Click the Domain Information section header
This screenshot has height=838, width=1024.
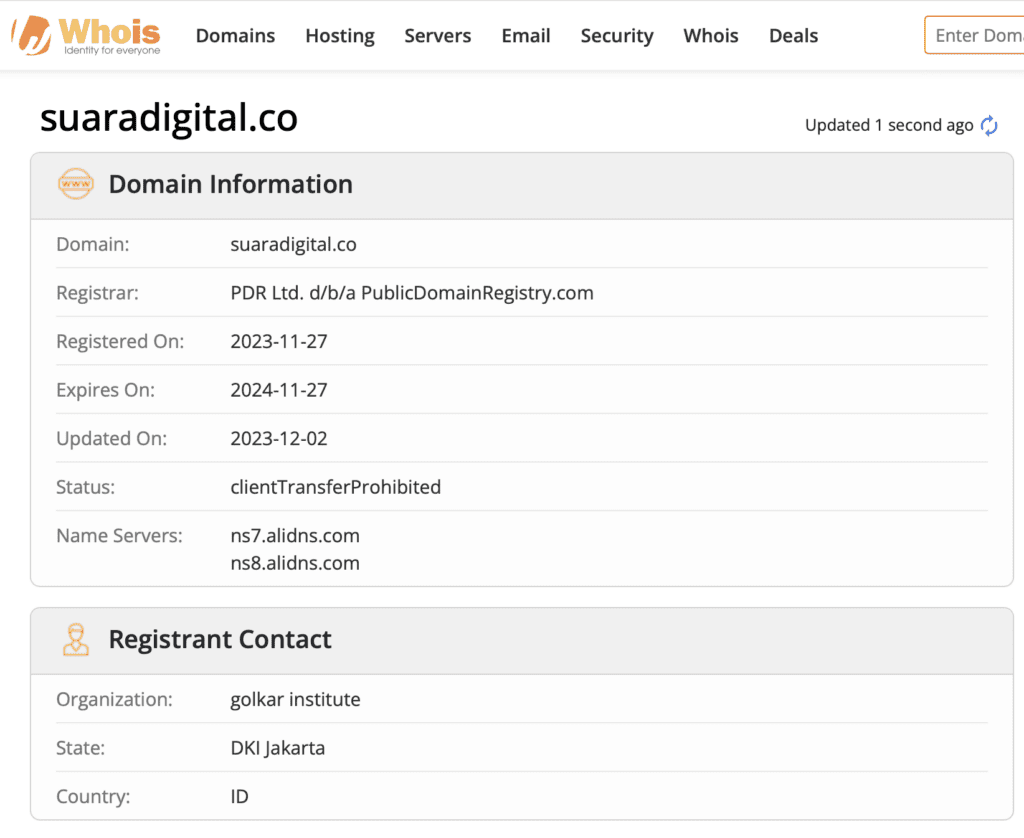(230, 184)
